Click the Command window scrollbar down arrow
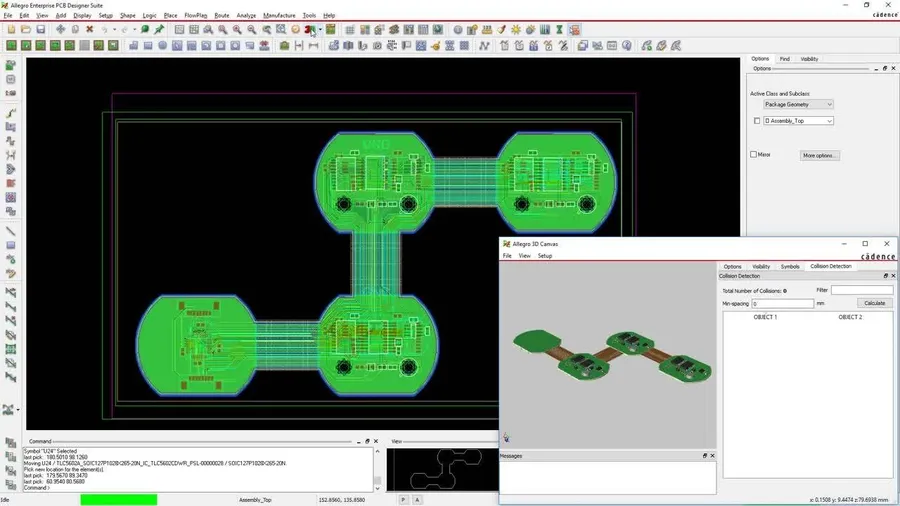 (x=377, y=488)
